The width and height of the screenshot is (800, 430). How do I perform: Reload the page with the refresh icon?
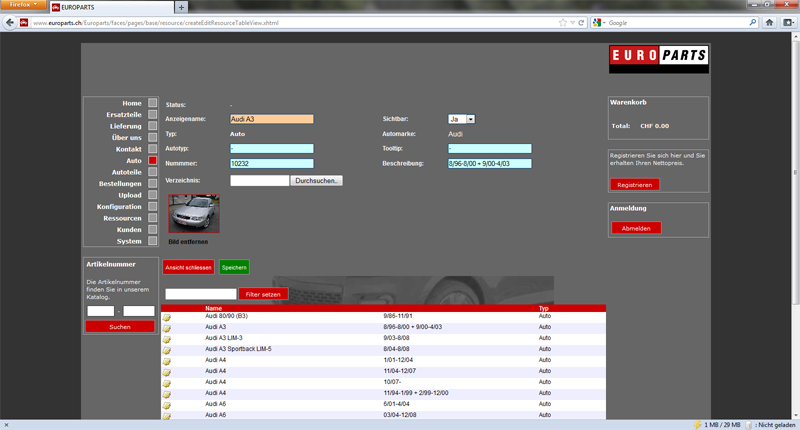pyautogui.click(x=581, y=22)
